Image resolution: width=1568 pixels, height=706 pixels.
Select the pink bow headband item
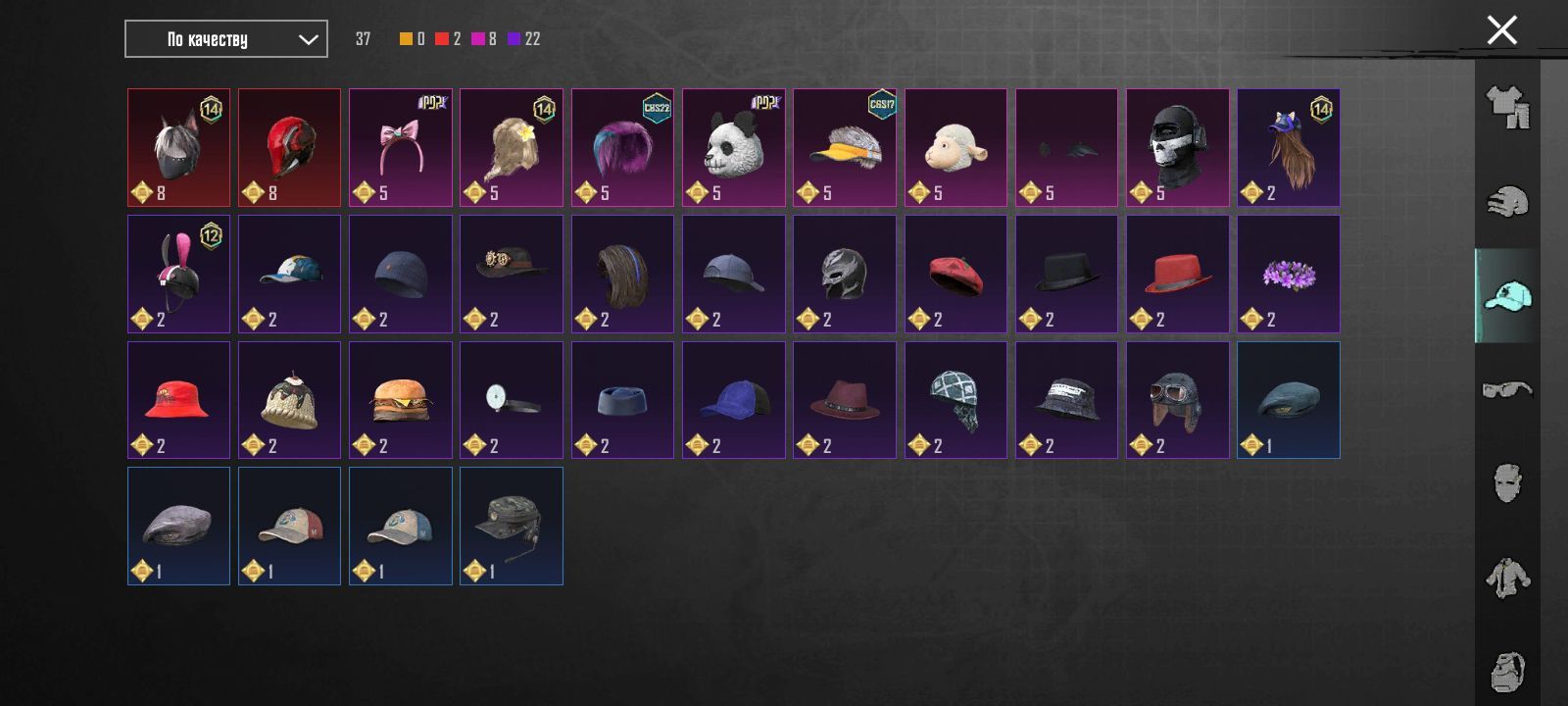(401, 148)
